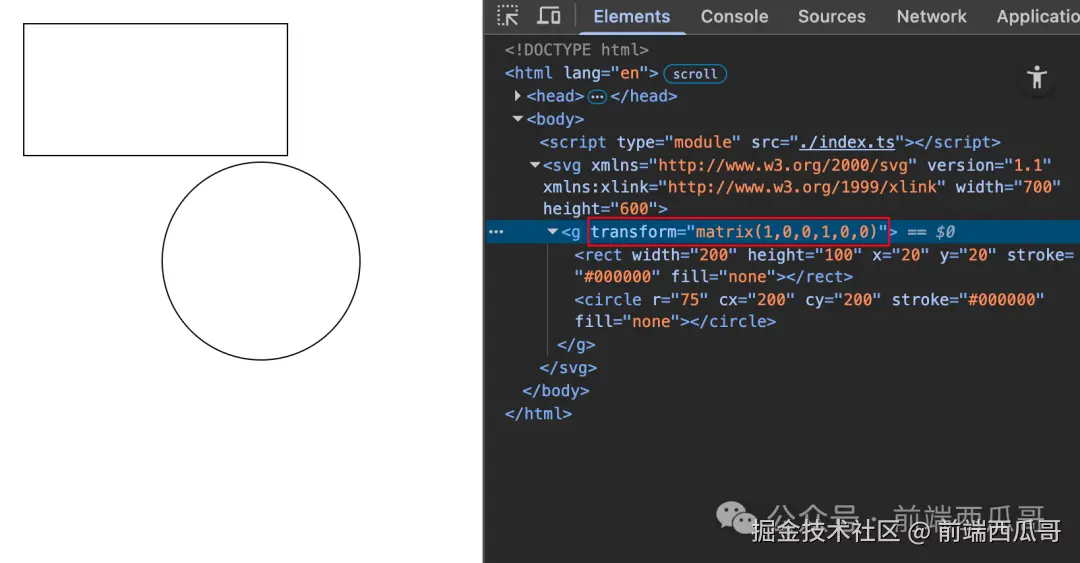Screen dimensions: 1080x563
Task: Click the rect fill="none" attribute
Action: (723, 277)
